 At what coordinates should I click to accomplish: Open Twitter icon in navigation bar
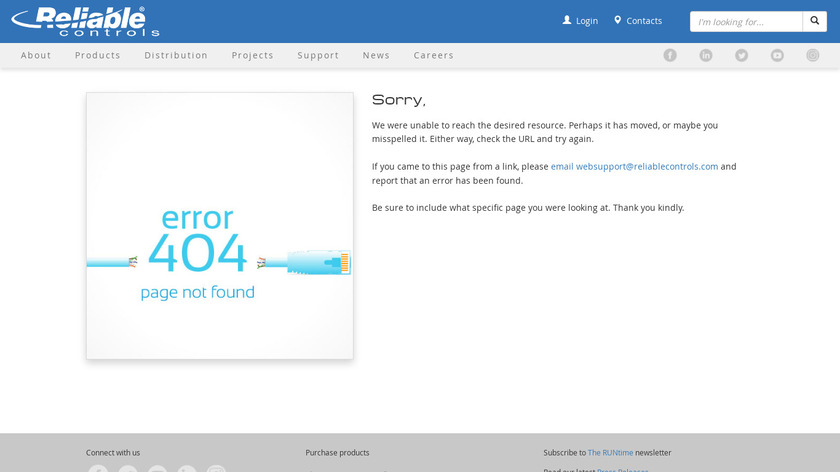click(741, 55)
